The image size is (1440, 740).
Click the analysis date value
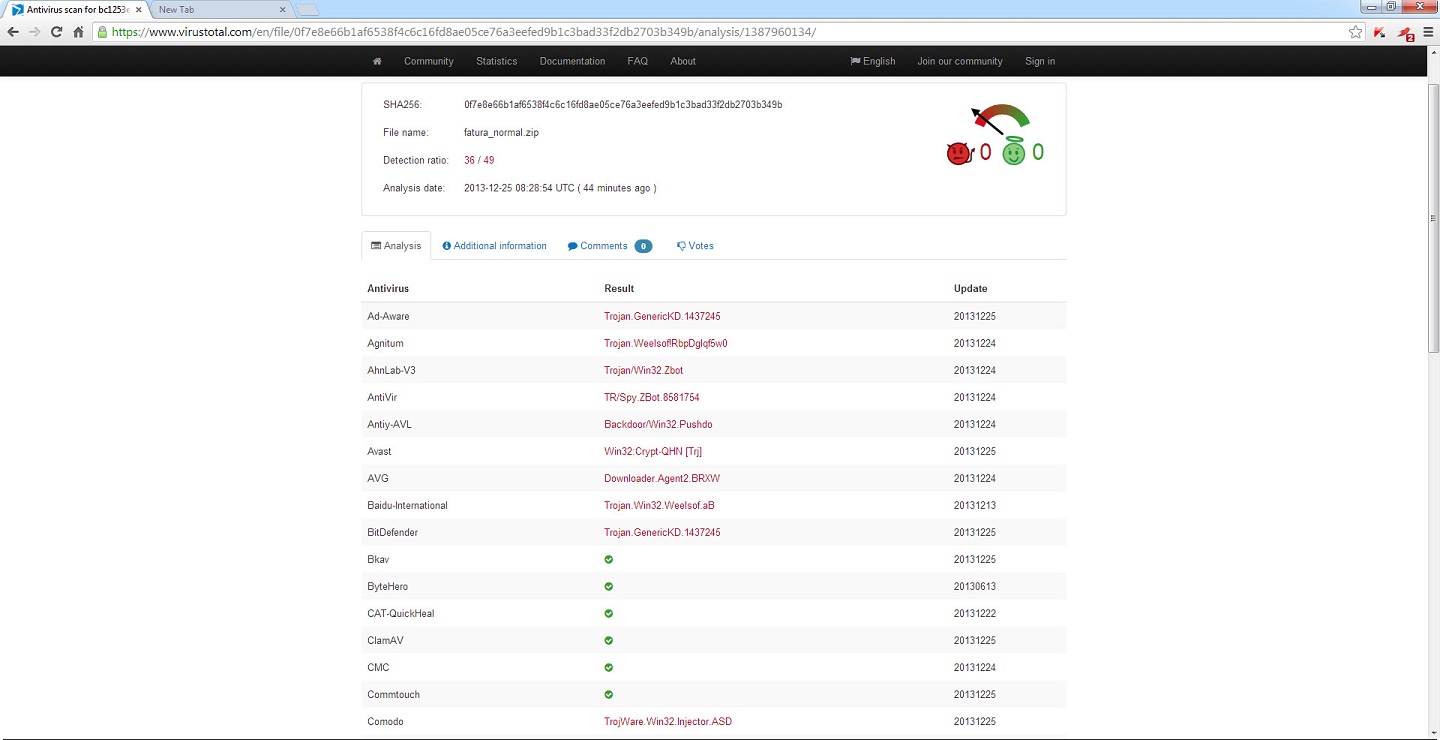pos(560,188)
